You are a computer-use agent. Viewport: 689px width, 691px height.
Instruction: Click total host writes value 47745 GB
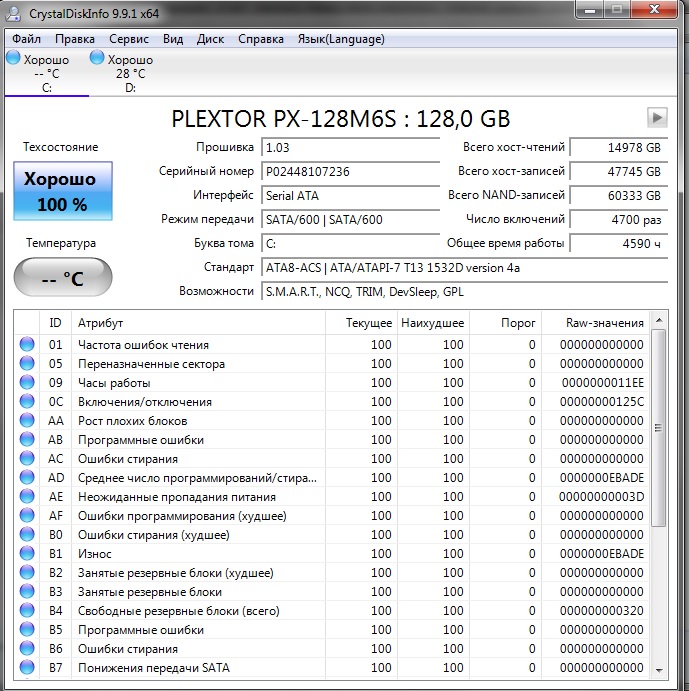tap(618, 171)
